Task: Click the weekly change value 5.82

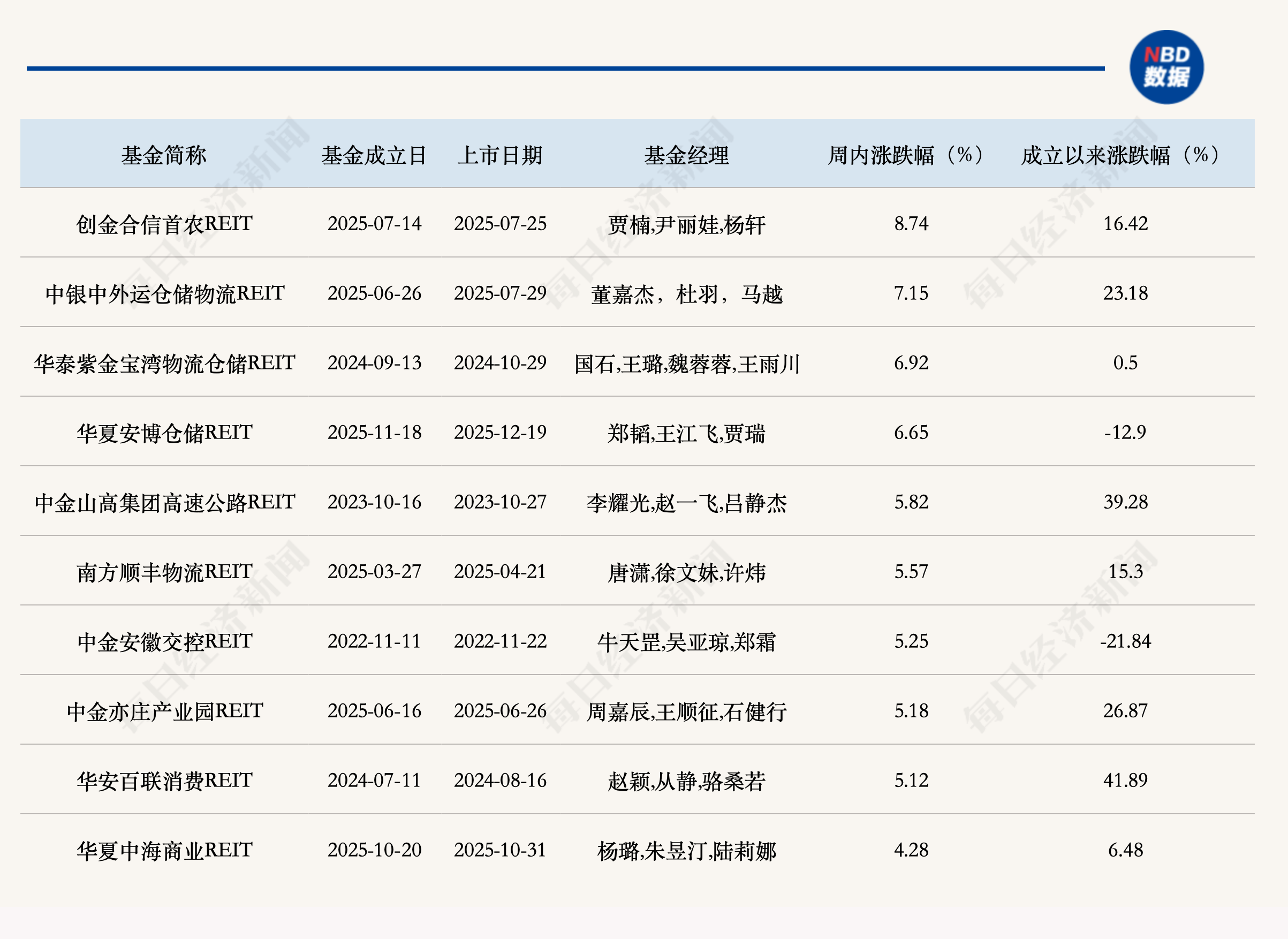Action: pos(911,503)
